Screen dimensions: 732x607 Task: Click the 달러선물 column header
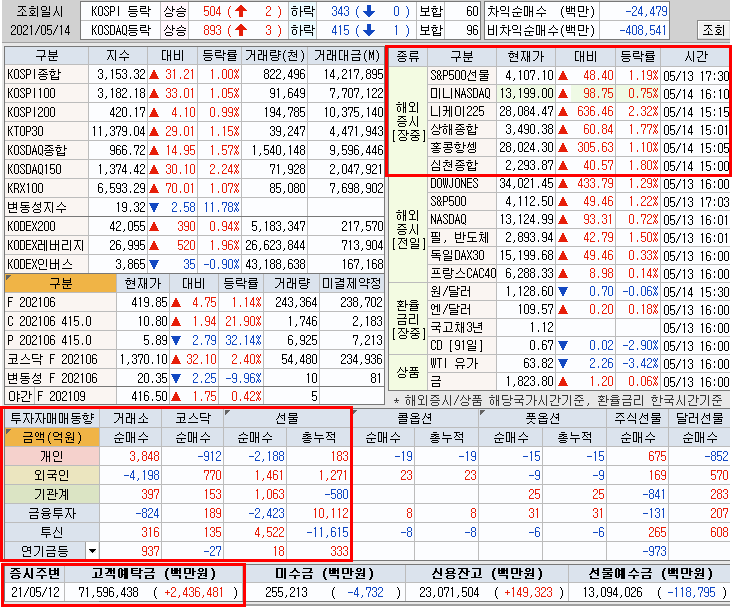tap(699, 418)
